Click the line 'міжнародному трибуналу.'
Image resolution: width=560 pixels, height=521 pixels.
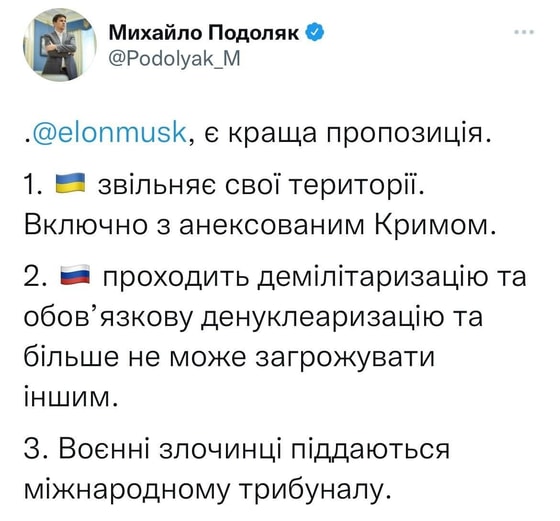tap(208, 491)
